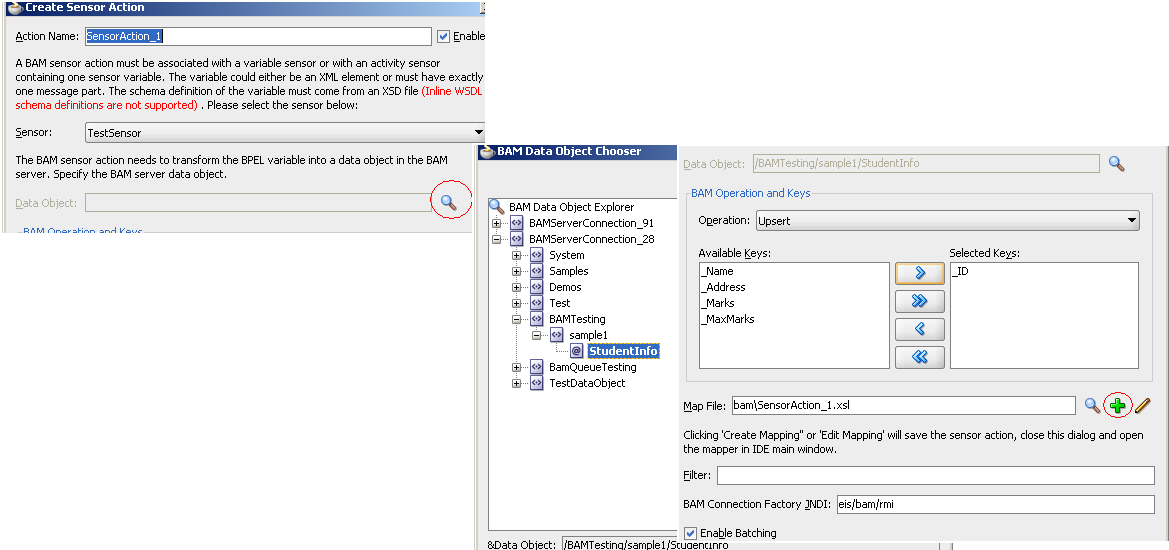Collapse the BAMTesting tree node
This screenshot has width=1169, height=550.
click(x=516, y=319)
